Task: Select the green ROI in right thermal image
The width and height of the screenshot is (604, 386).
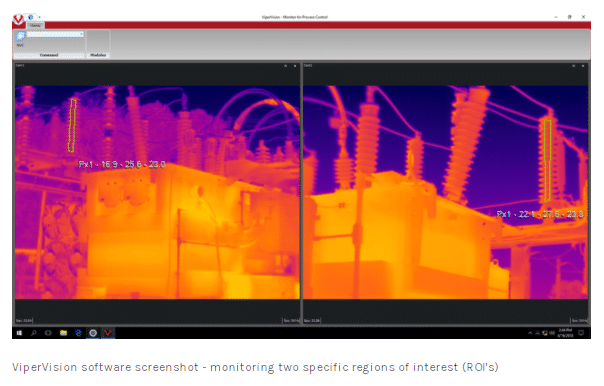Action: [x=547, y=160]
